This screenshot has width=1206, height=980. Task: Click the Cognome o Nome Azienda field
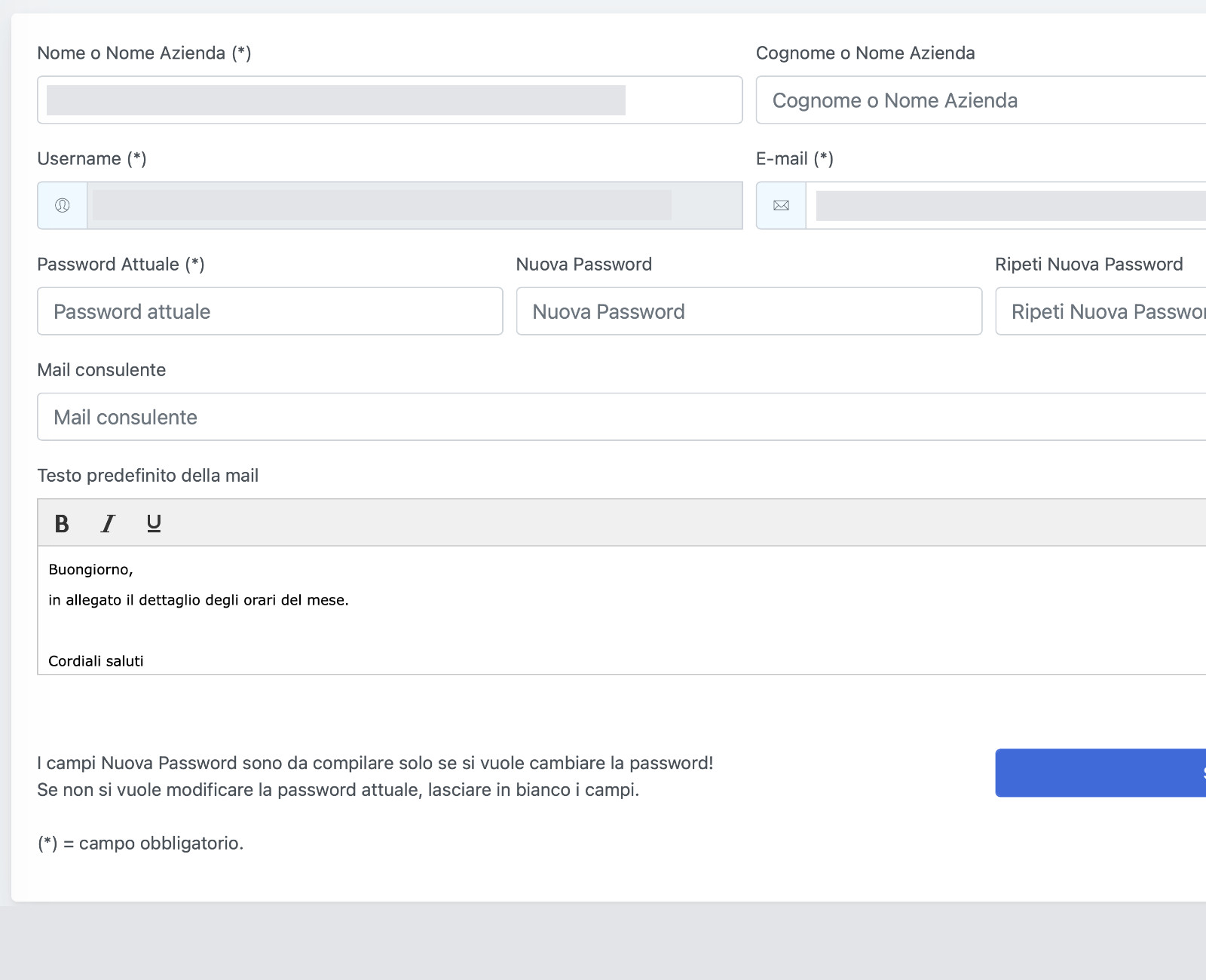tap(980, 100)
